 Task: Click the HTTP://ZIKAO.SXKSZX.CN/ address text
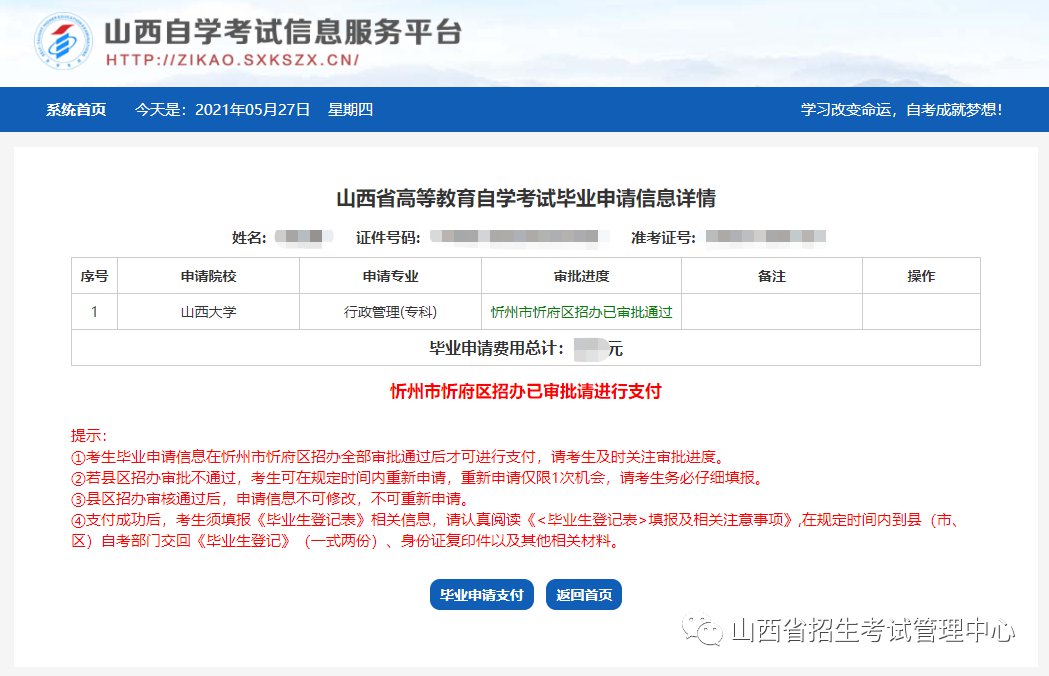point(232,60)
